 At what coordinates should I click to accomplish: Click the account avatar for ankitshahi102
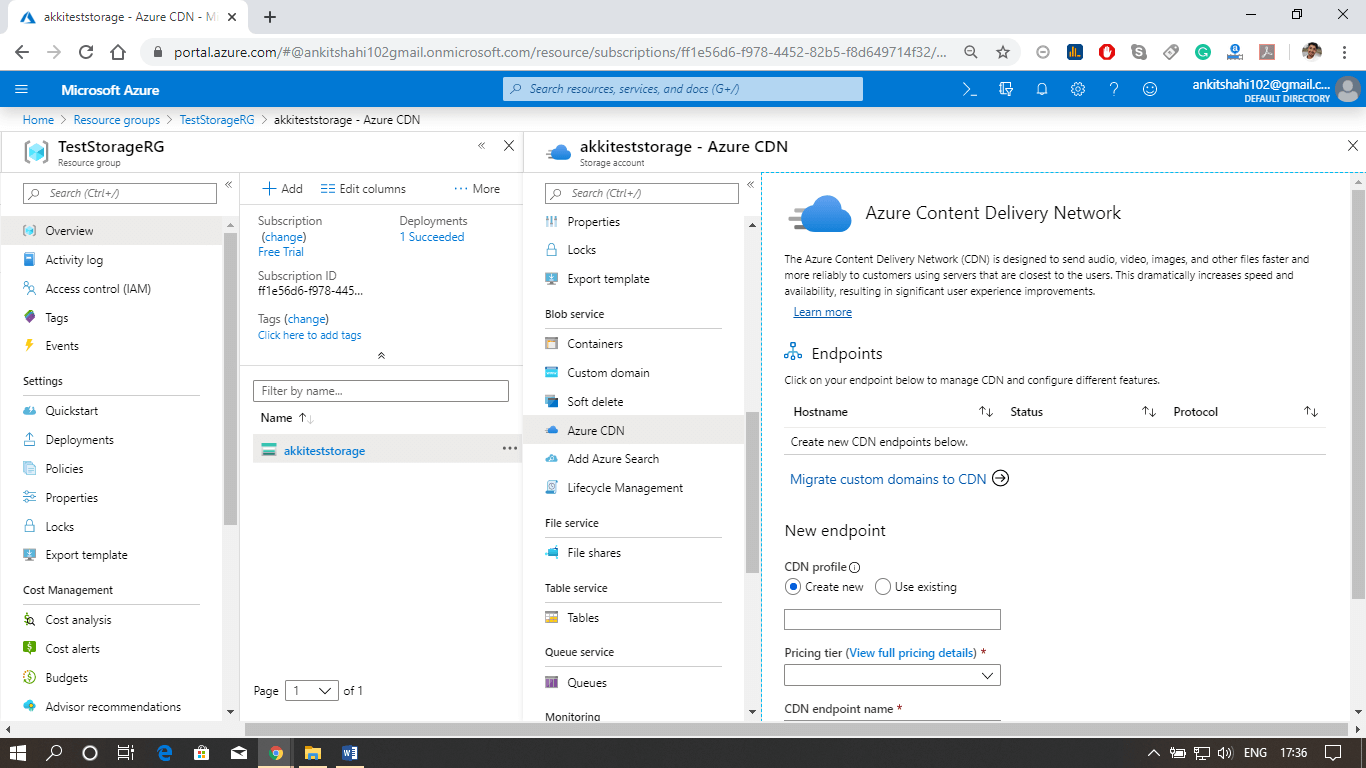(x=1348, y=90)
